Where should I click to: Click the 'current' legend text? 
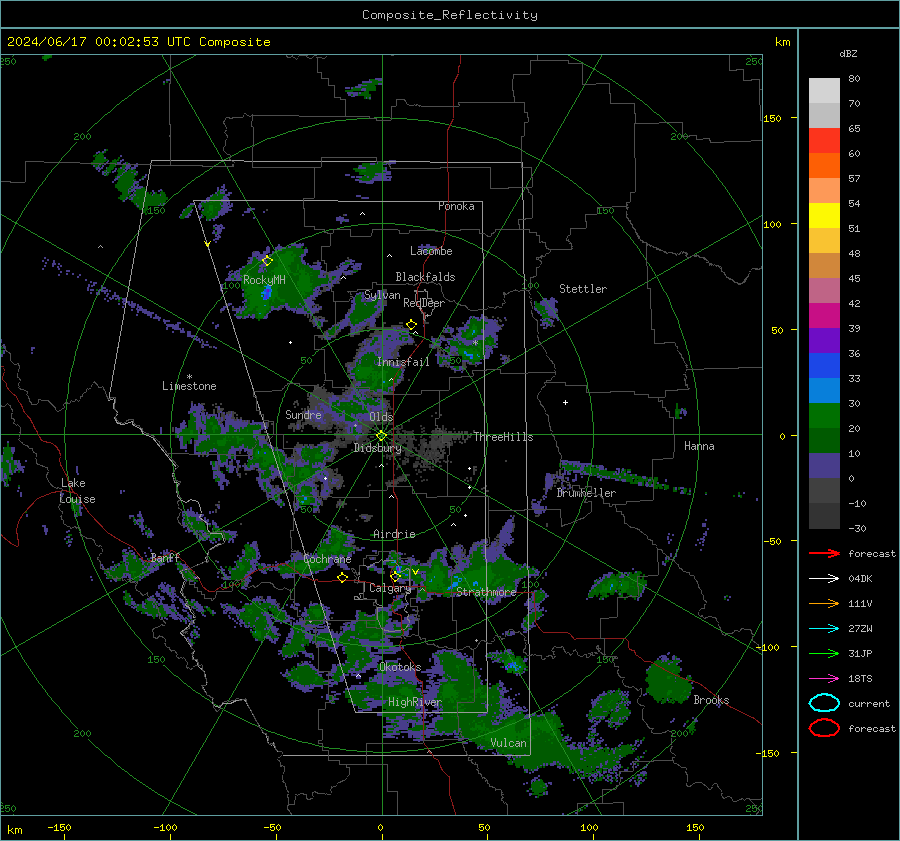pos(869,704)
